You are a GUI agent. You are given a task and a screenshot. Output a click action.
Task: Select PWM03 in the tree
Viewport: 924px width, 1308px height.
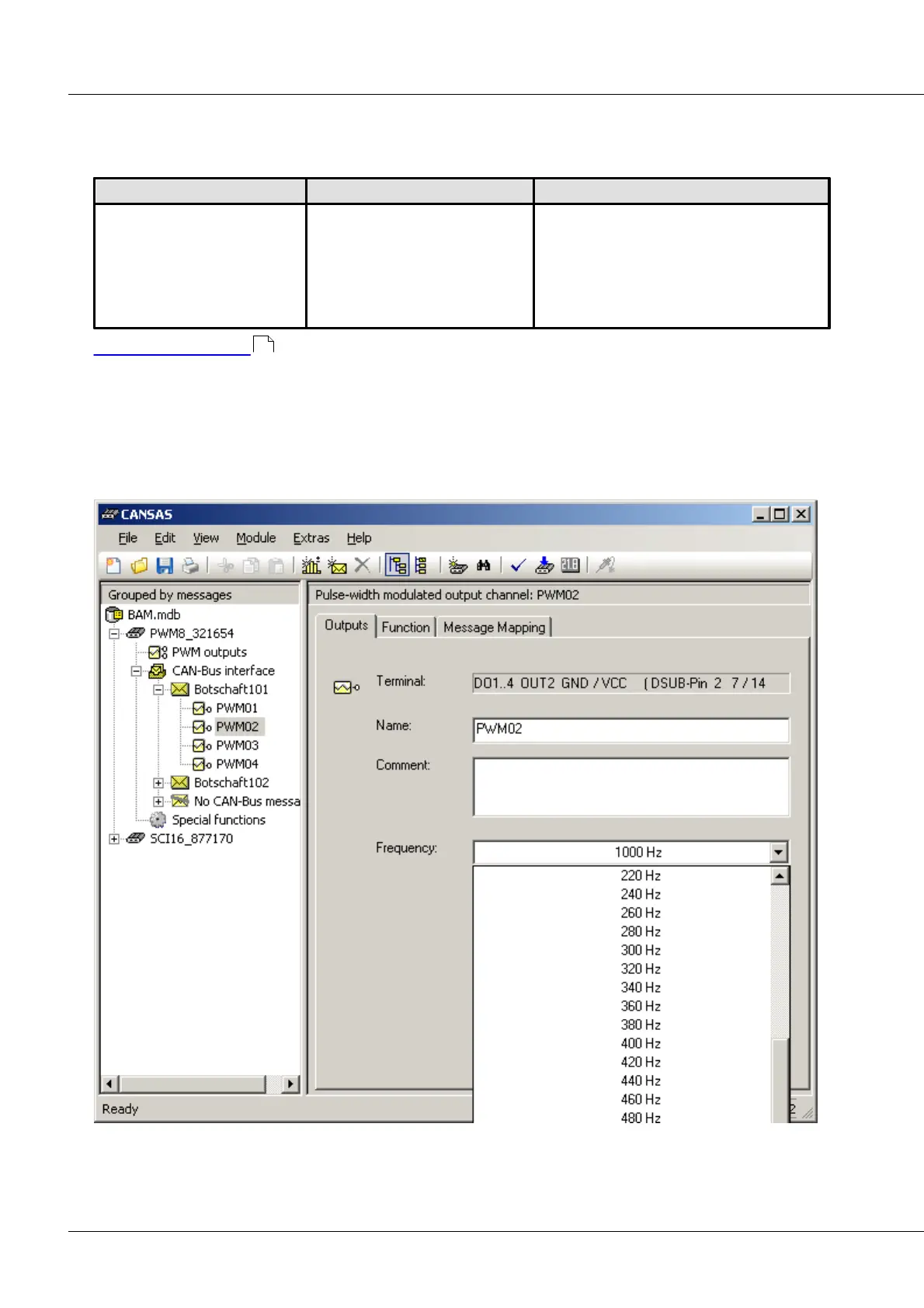coord(237,745)
